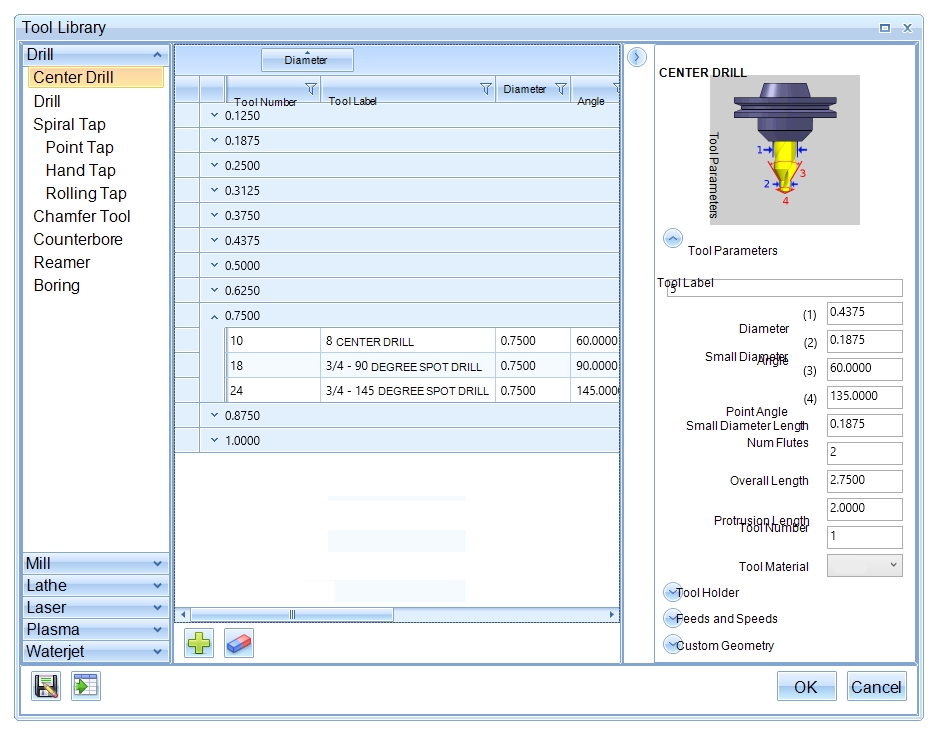
Task: Open the Waterjet category
Action: click(95, 652)
